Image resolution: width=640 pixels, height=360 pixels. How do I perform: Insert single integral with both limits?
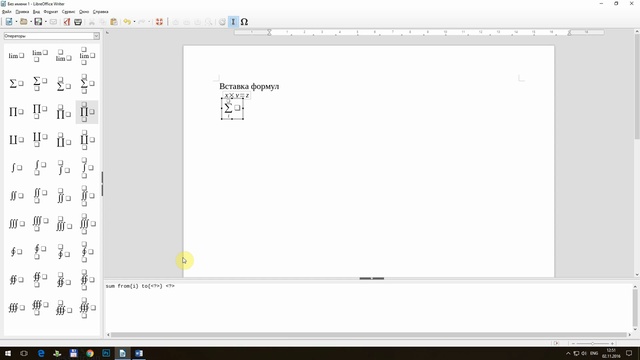[87, 168]
